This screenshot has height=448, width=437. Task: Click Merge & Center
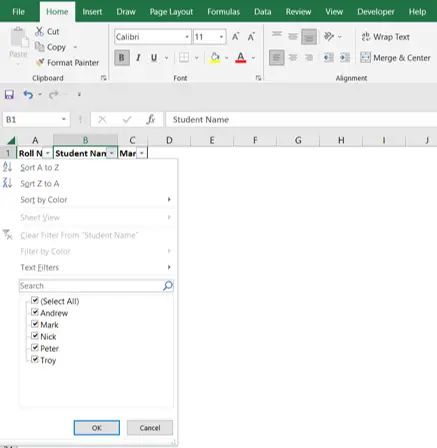395,58
